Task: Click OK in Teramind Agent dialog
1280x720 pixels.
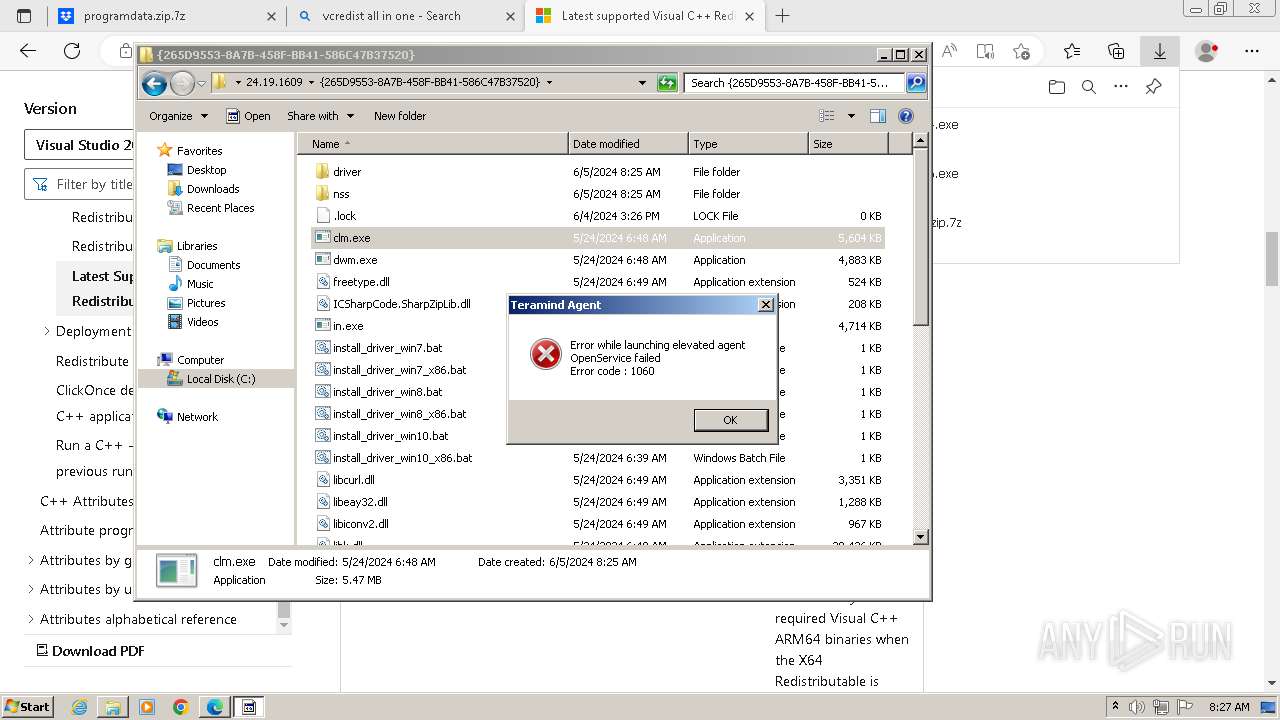Action: [x=730, y=420]
